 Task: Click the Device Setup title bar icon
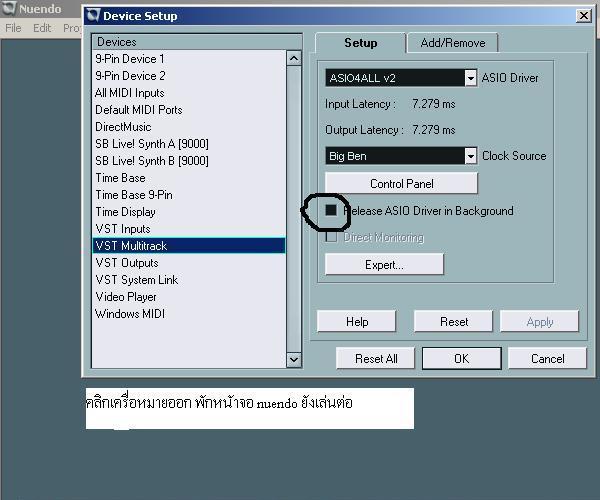coord(93,15)
